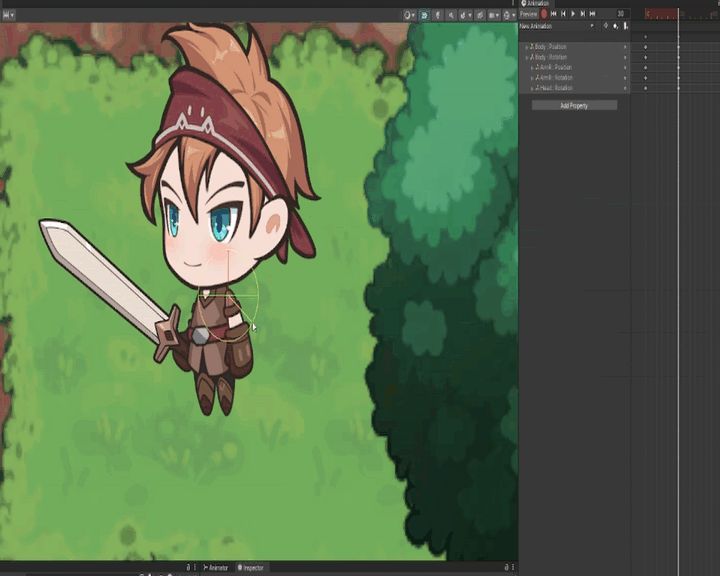Viewport: 720px width, 576px height.
Task: Toggle the Preview button in Animation window
Action: tap(529, 14)
